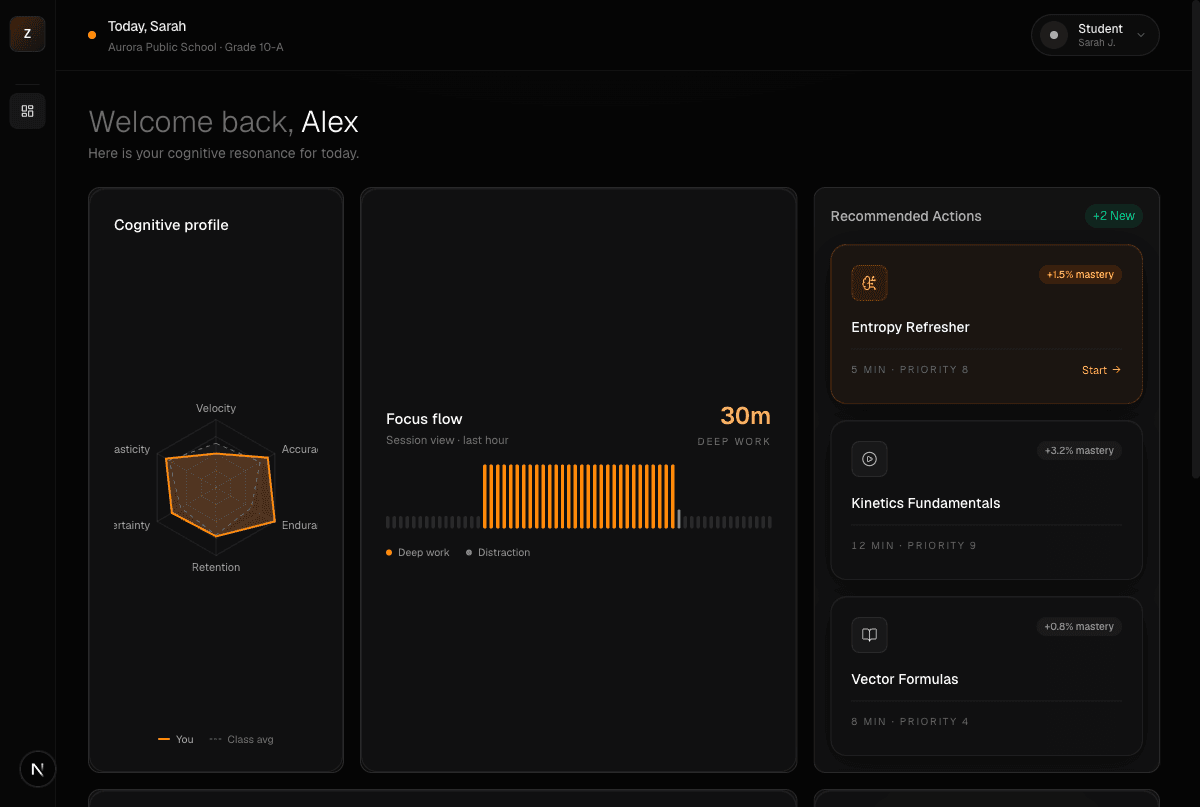Click the Entropy Refresher title
1200x807 pixels.
910,327
